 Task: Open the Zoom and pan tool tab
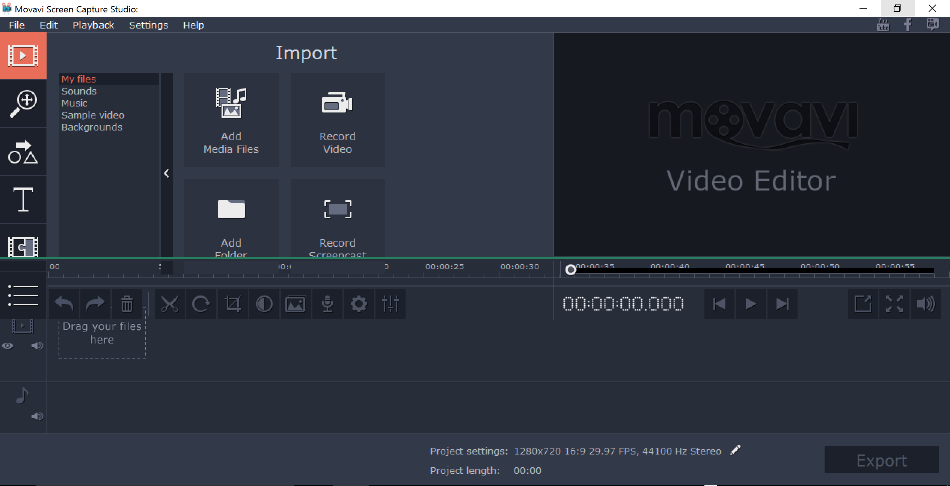[23, 104]
